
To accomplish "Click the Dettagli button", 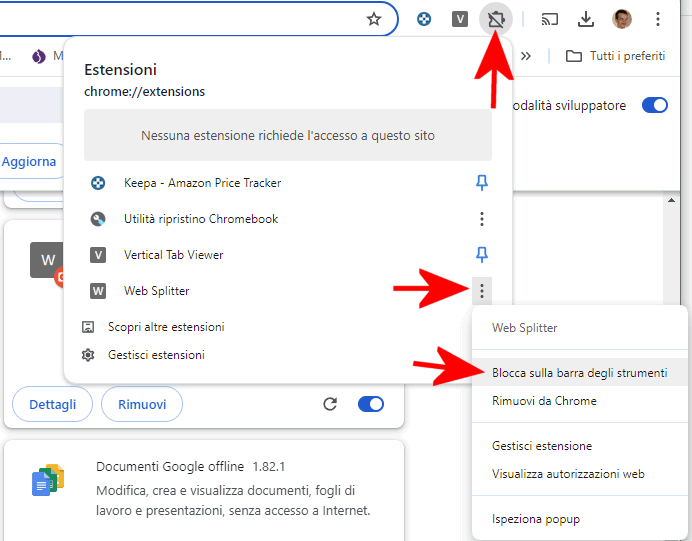I will (x=53, y=404).
